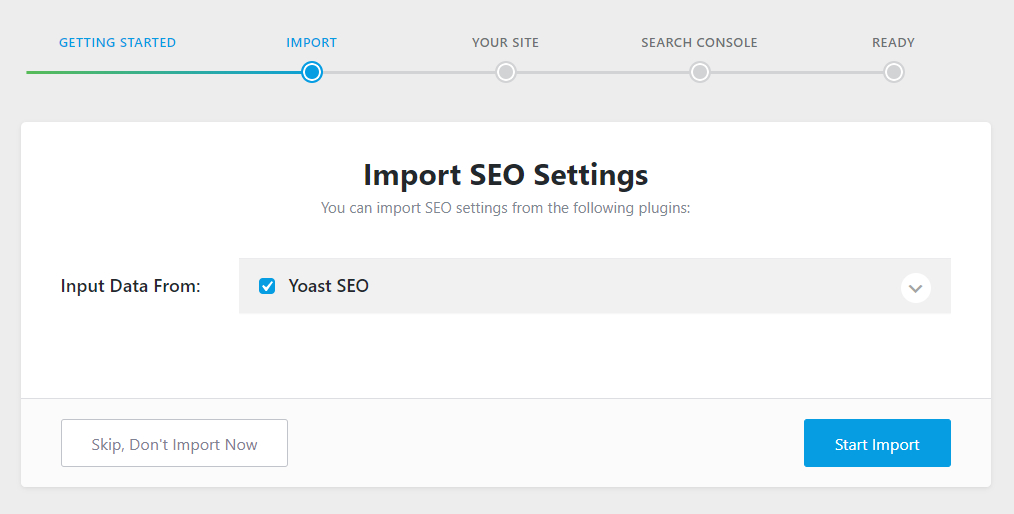Viewport: 1014px width, 514px height.
Task: Select the Import step label
Action: pyautogui.click(x=312, y=43)
